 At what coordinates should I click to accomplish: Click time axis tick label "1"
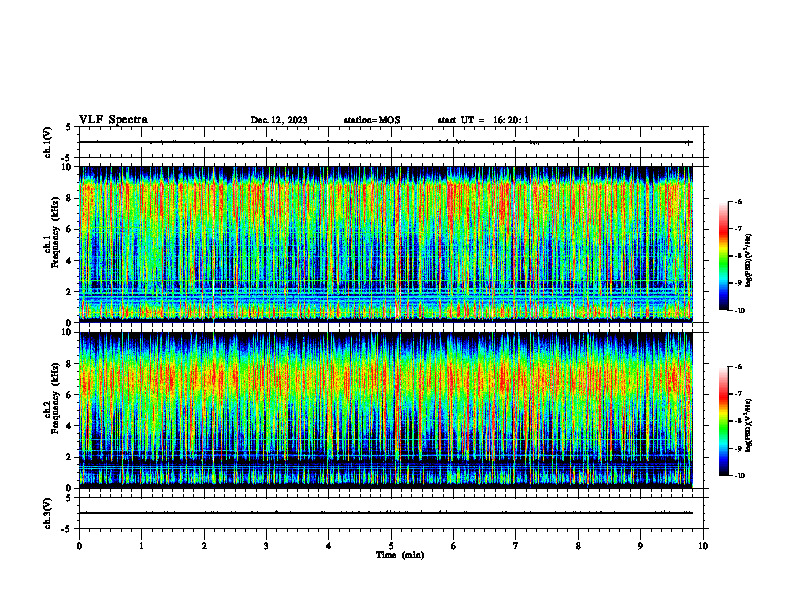coord(141,546)
